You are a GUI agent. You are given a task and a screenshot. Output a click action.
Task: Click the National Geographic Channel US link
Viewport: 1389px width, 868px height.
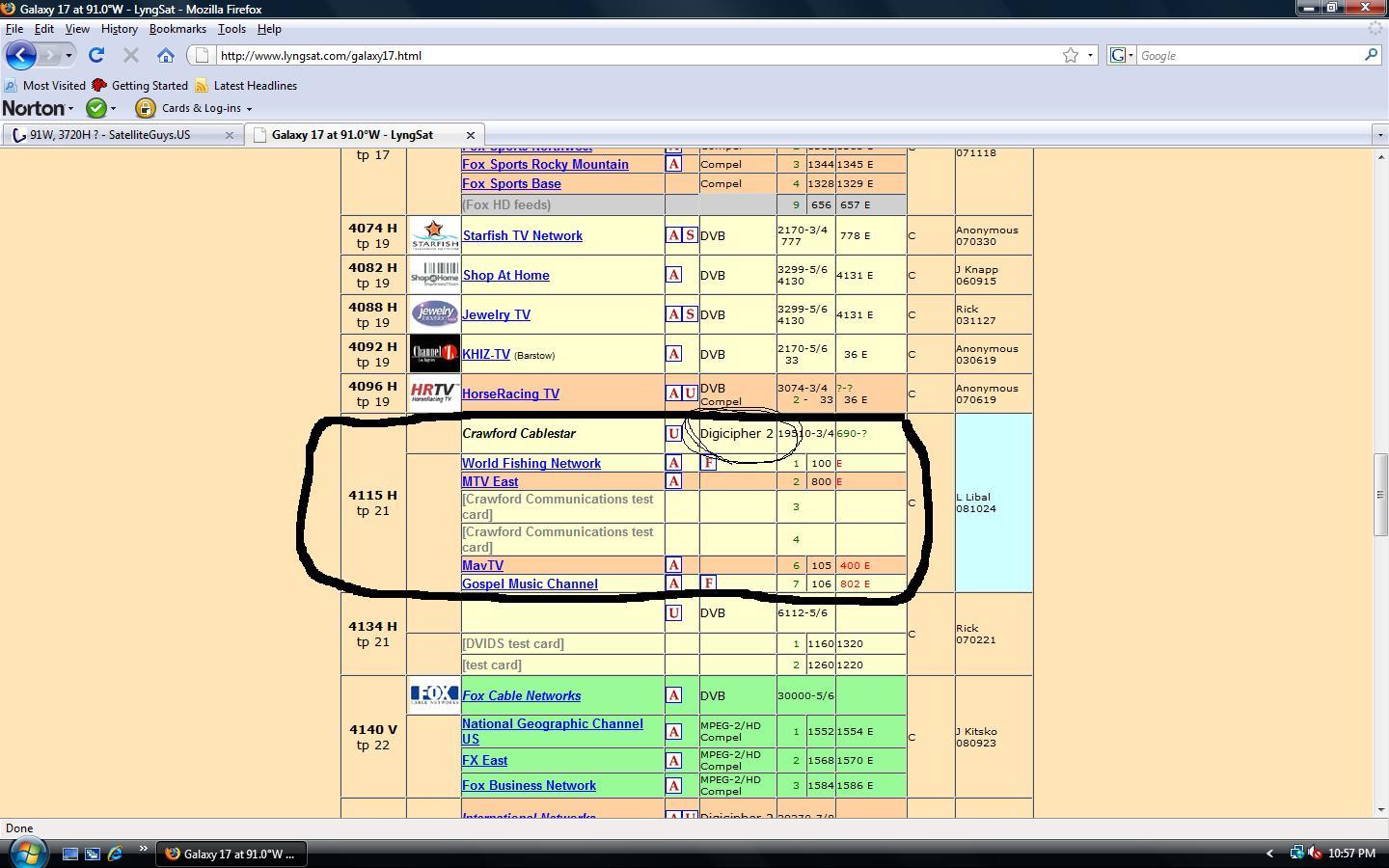click(552, 731)
